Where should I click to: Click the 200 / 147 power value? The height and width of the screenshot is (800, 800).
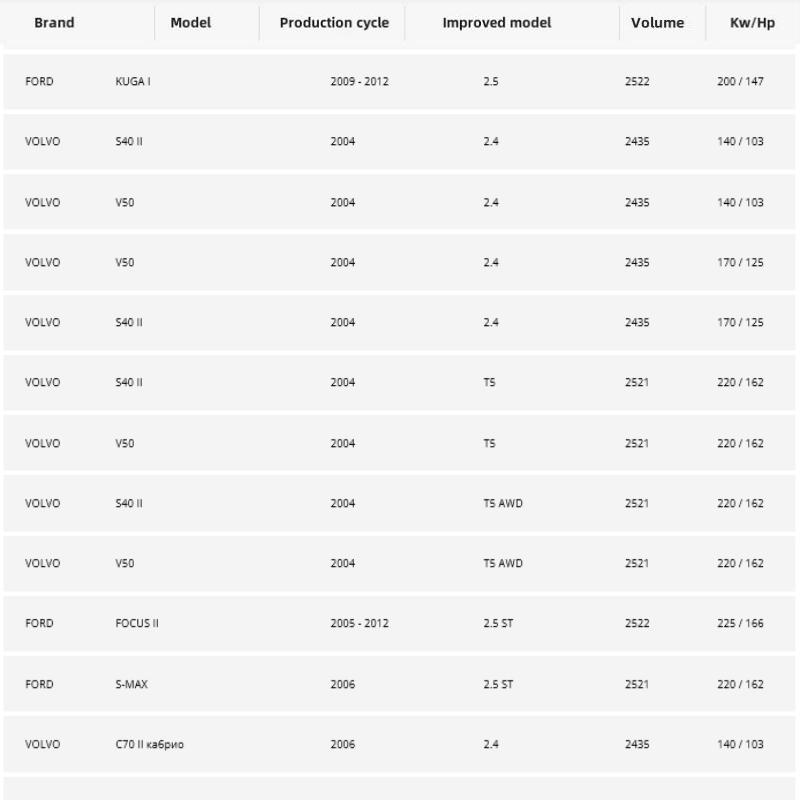740,82
